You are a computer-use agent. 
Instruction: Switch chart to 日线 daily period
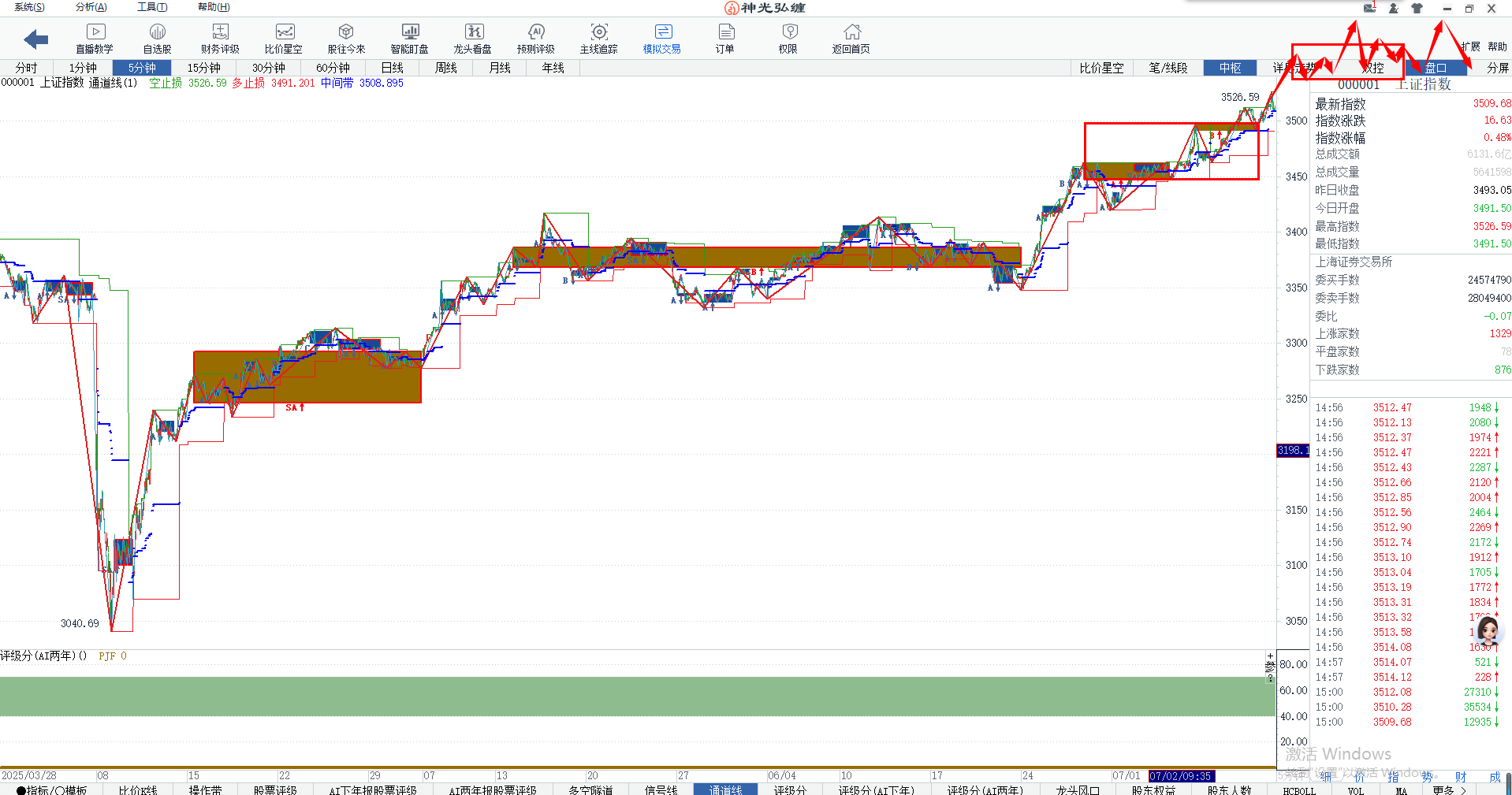coord(392,68)
